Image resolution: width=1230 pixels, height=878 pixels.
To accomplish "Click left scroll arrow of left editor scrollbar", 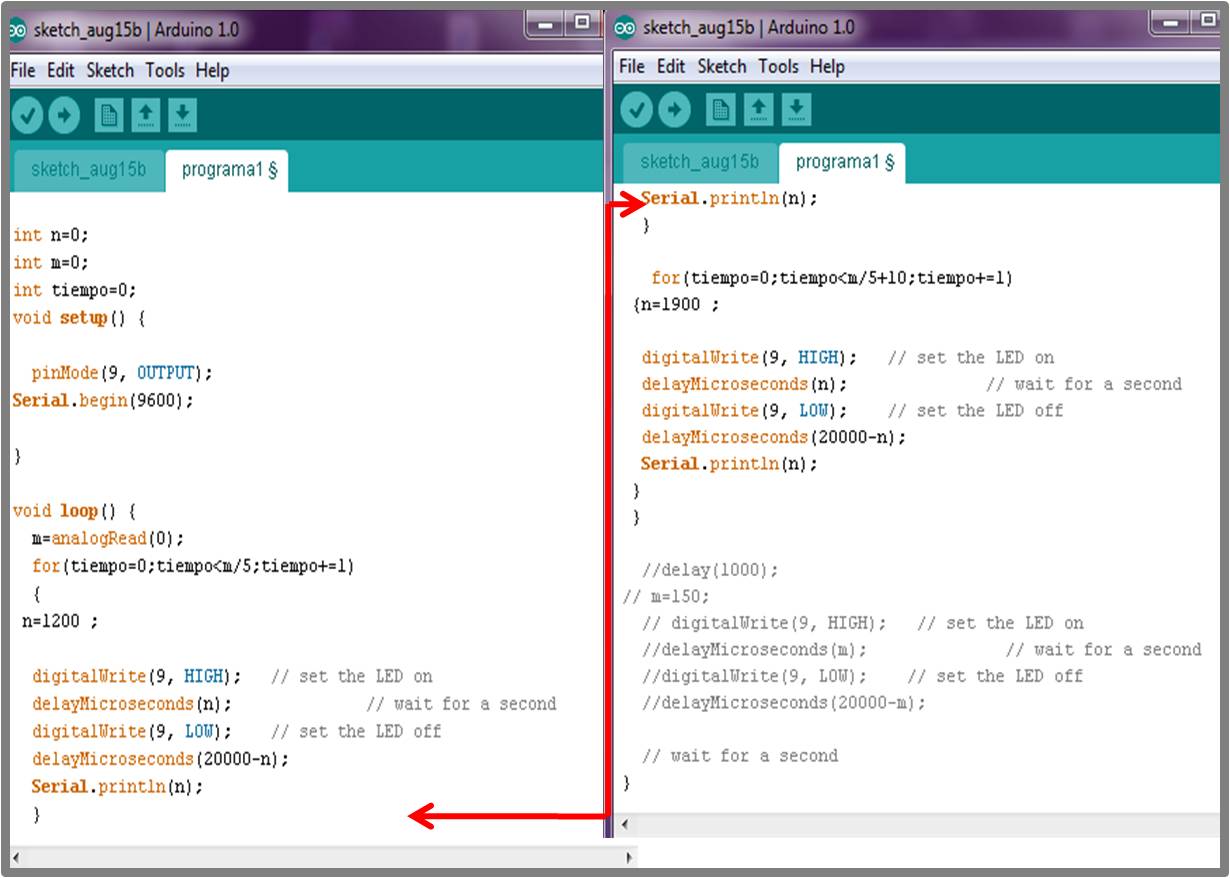I will (x=18, y=858).
